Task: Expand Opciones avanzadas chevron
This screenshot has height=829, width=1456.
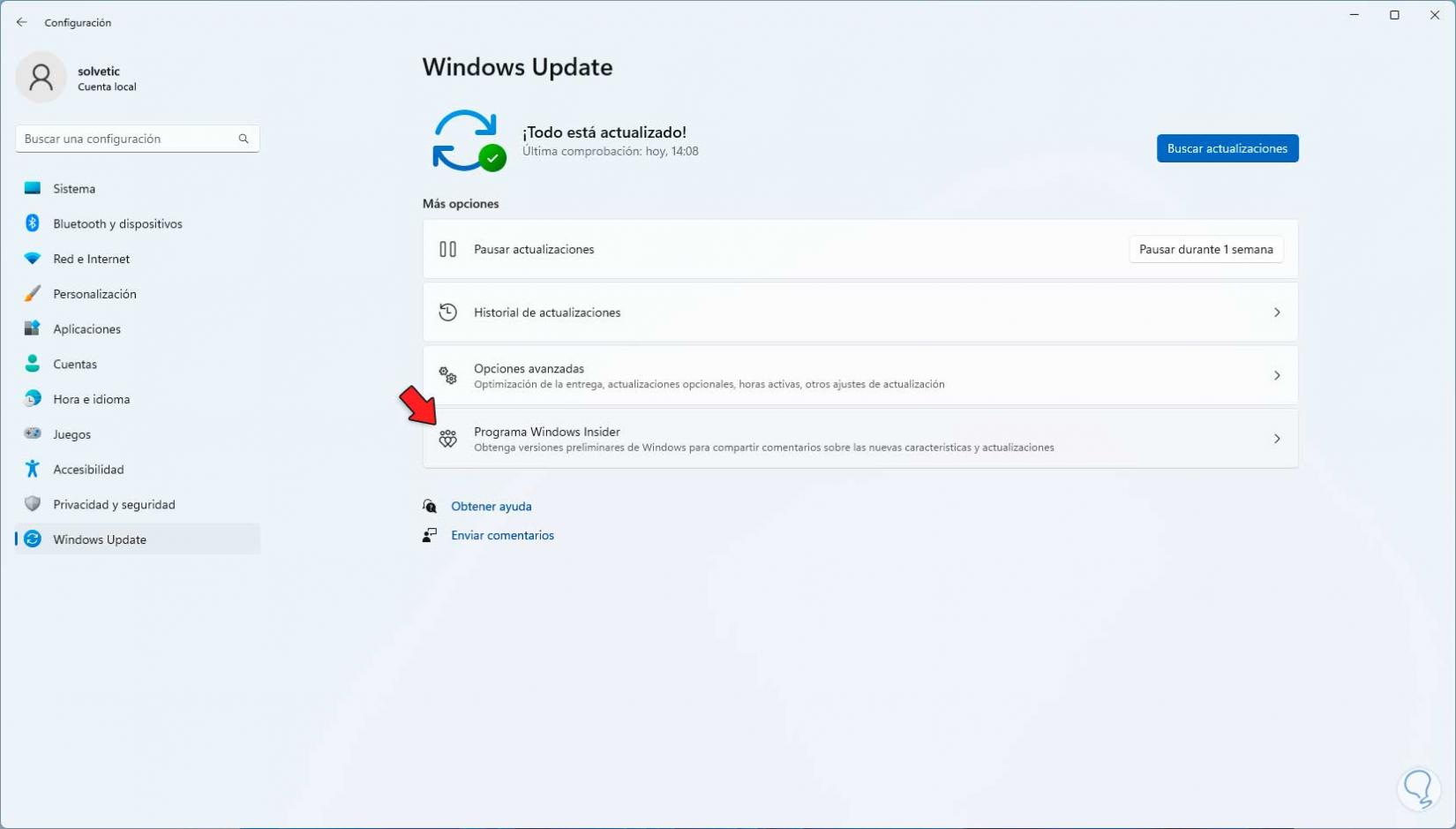Action: tap(1277, 375)
